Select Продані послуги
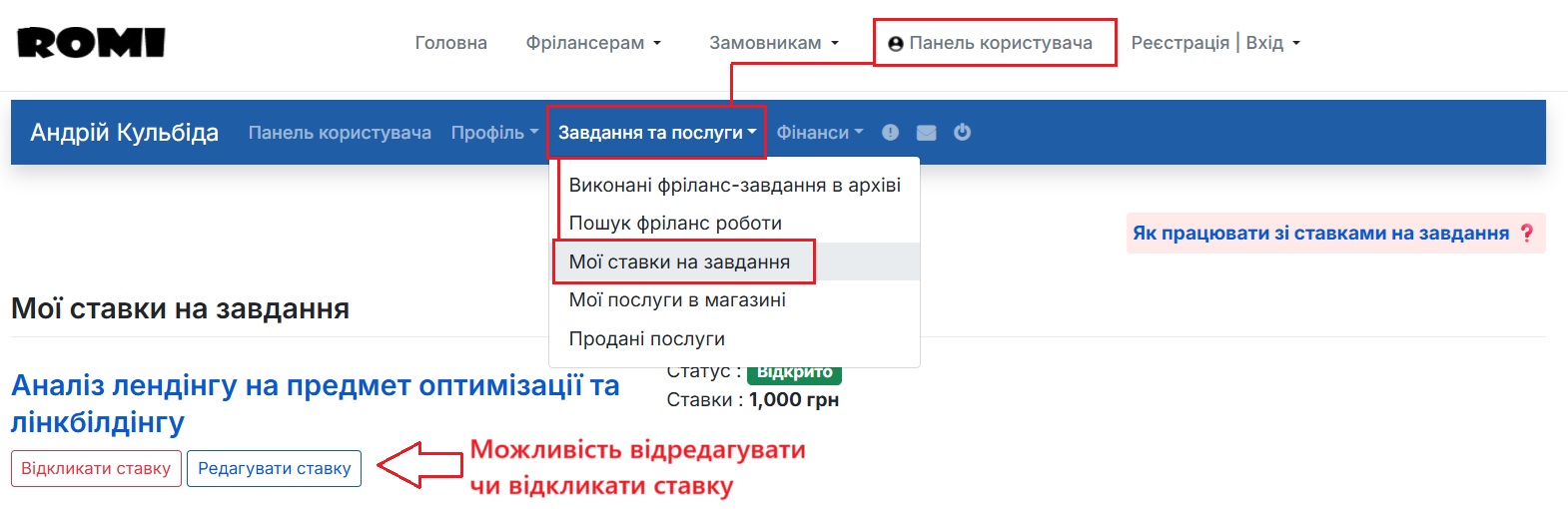Screen dimensions: 1568x509 734,339
